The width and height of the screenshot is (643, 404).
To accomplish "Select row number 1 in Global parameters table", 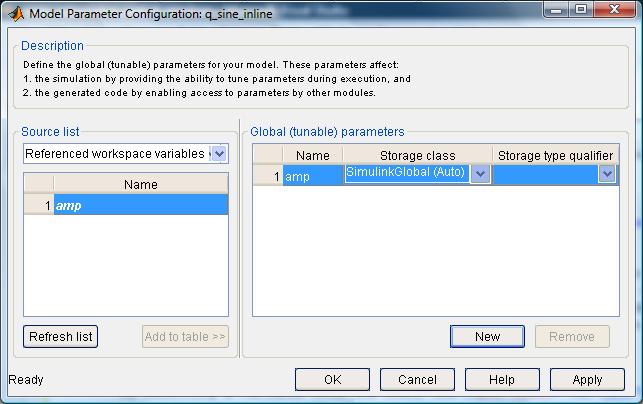I will 268,176.
